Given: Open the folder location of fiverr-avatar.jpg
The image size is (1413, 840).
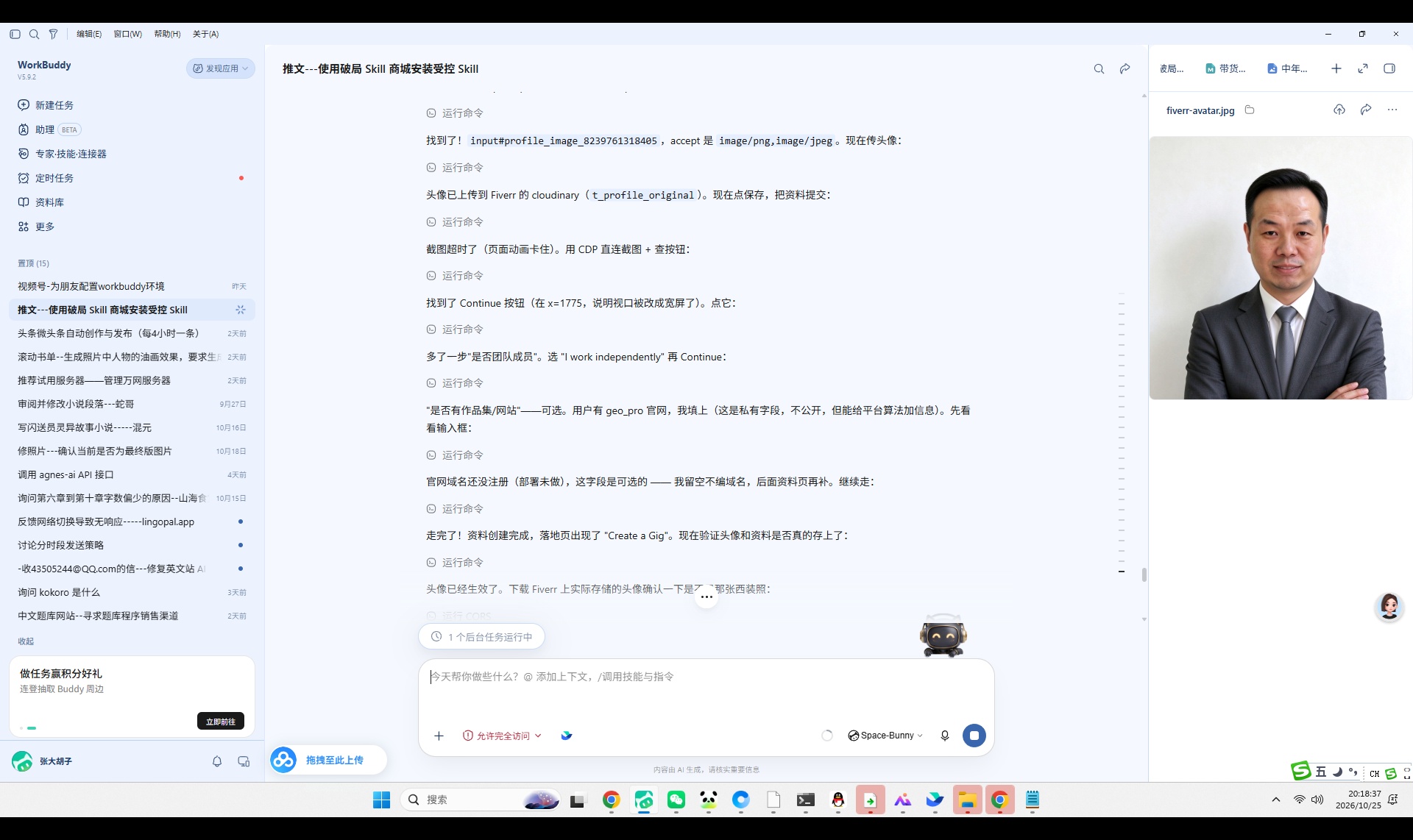Looking at the screenshot, I should 1250,110.
